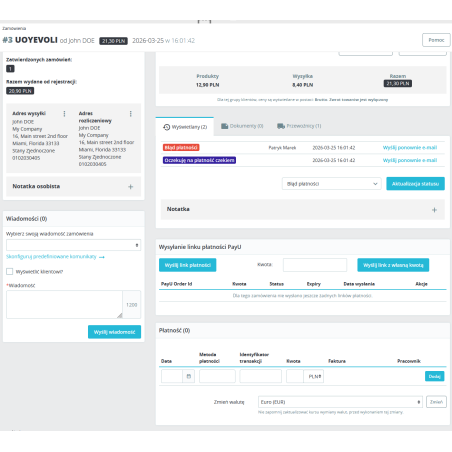Screen dimensions: 452x452
Task: Focus the Wiadomość text area
Action: point(64,304)
